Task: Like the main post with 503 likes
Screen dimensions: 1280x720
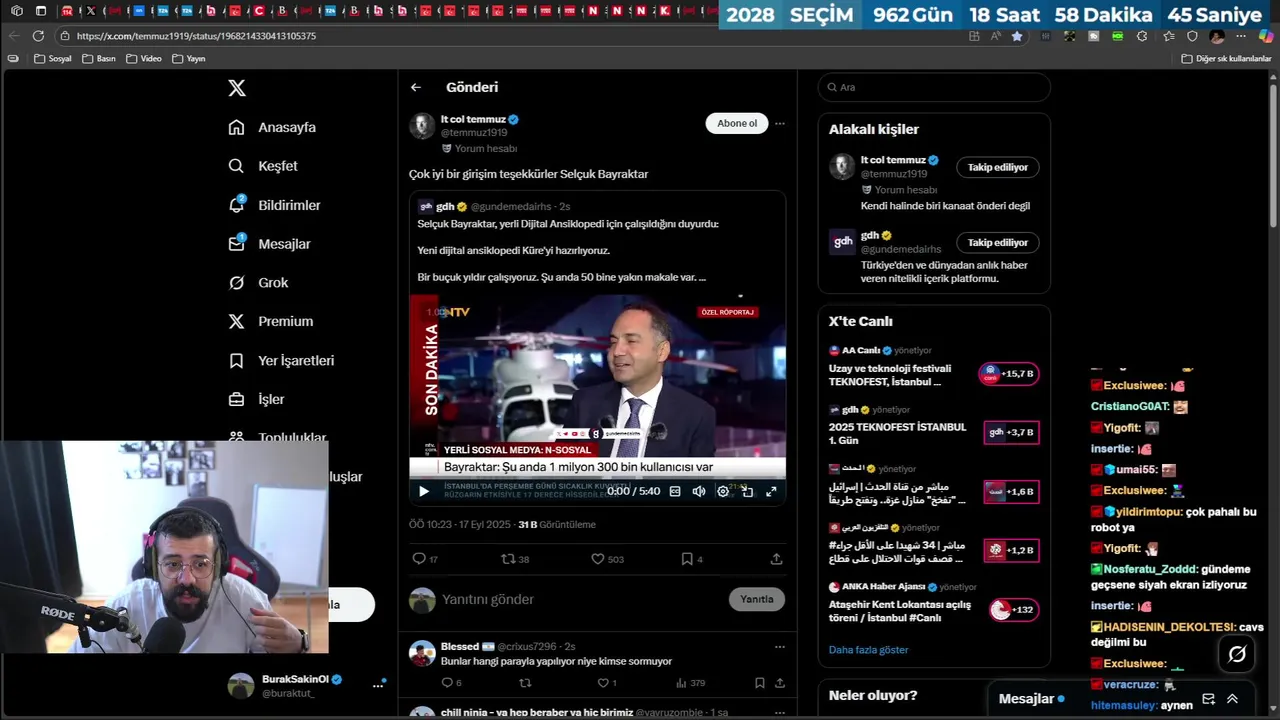Action: pos(607,559)
